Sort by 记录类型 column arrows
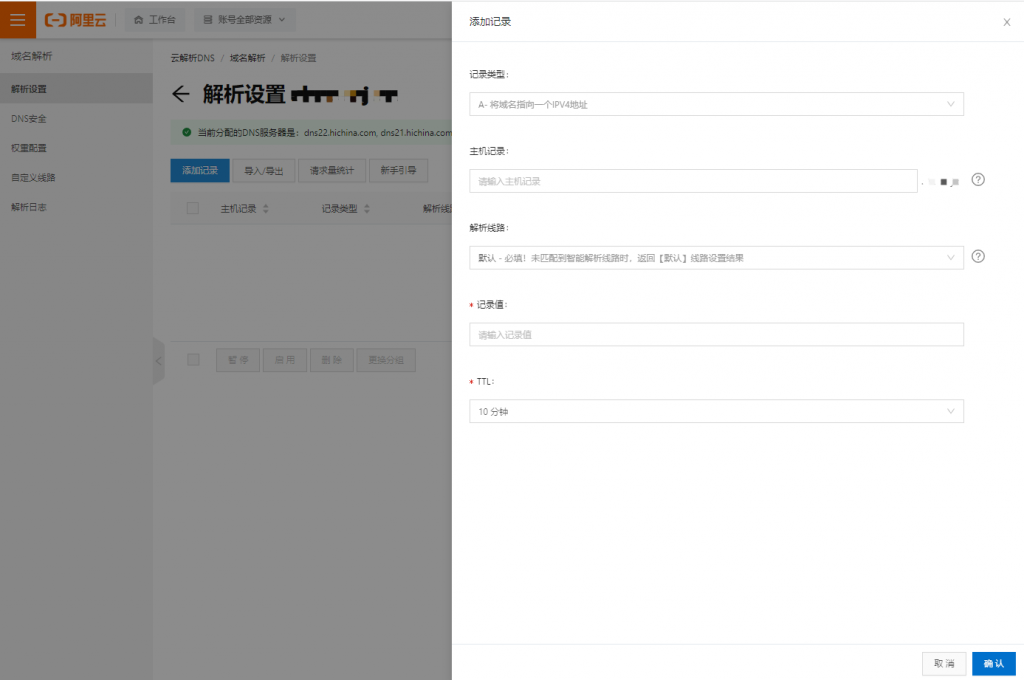Screen dimensions: 1024x680 coord(367,209)
